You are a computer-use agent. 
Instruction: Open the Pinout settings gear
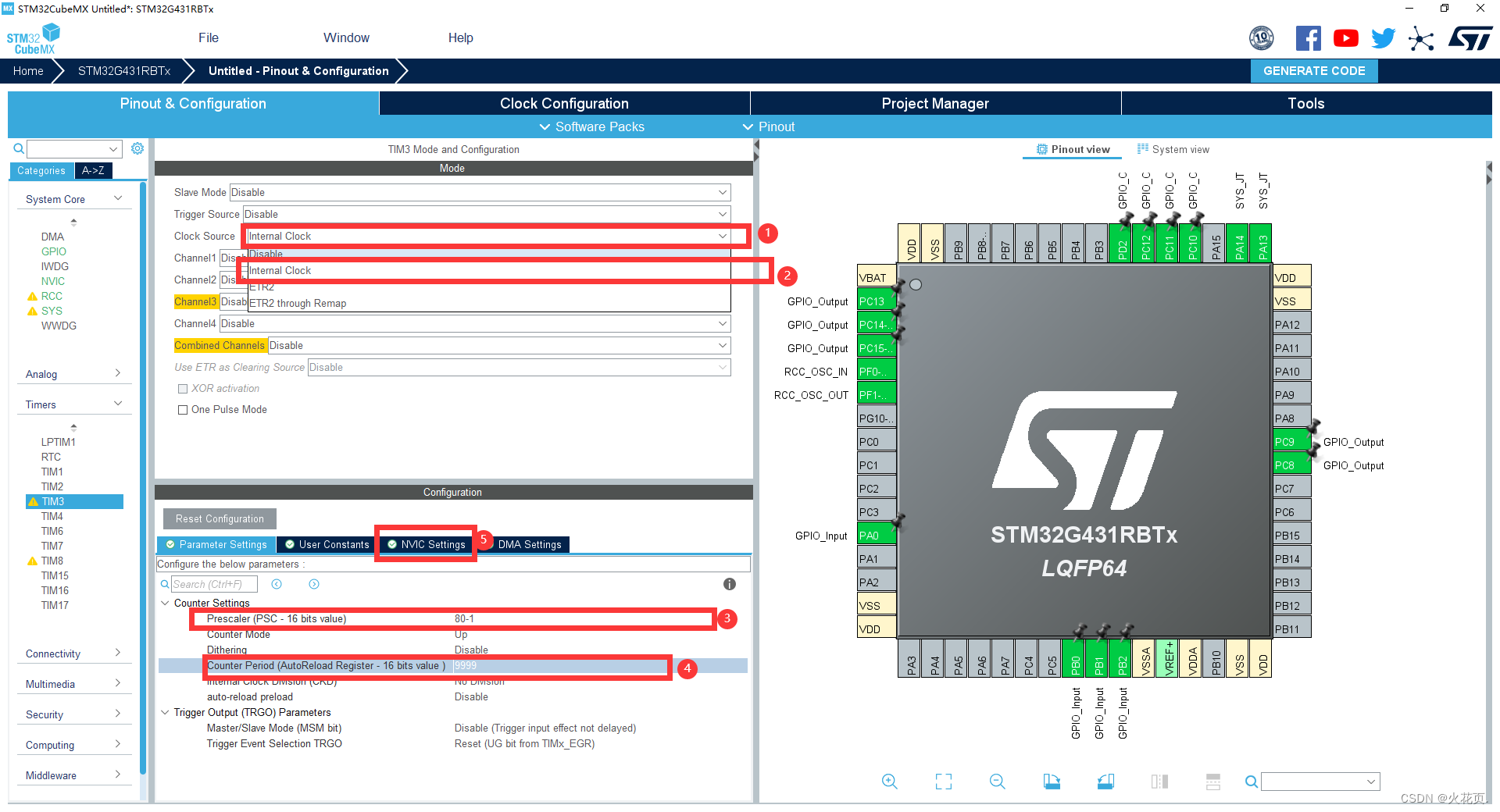137,148
